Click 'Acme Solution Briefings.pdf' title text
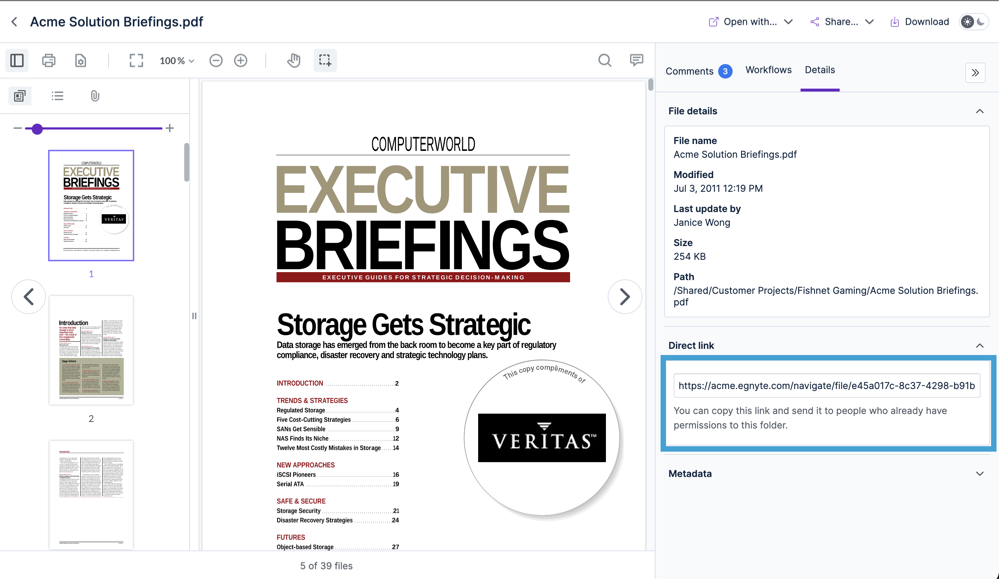Screen dimensions: 999x579 pos(117,22)
